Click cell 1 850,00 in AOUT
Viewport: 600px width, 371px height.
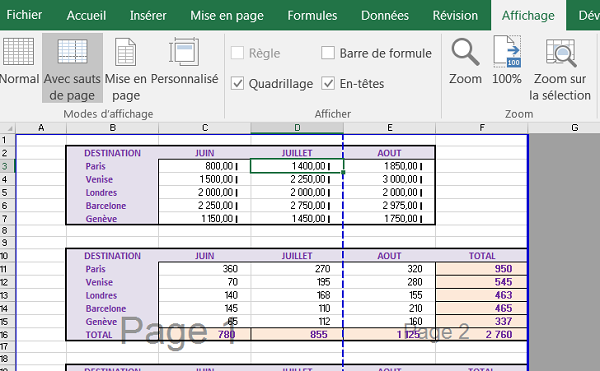(390, 166)
